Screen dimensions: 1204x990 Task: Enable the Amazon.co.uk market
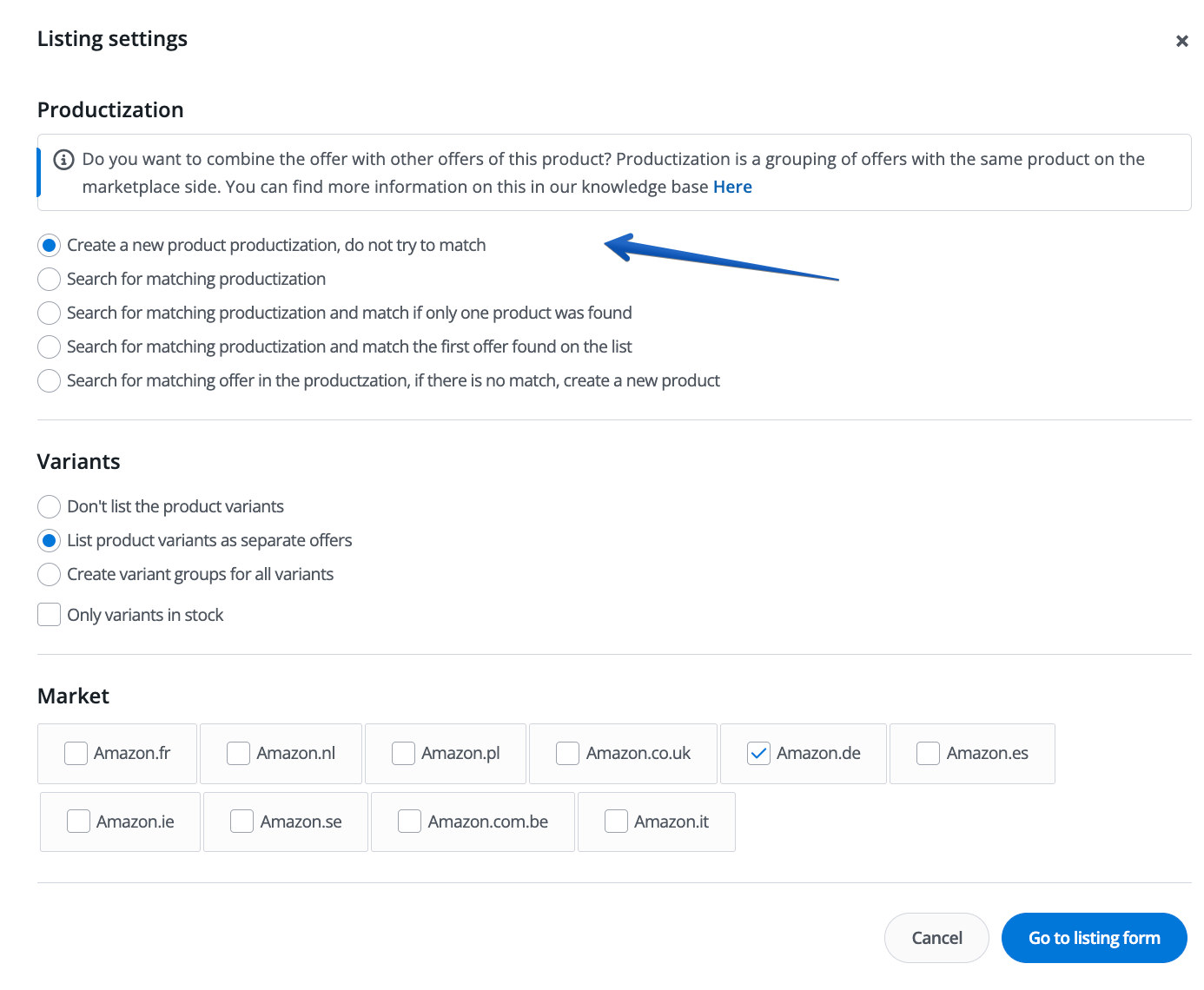coord(568,754)
